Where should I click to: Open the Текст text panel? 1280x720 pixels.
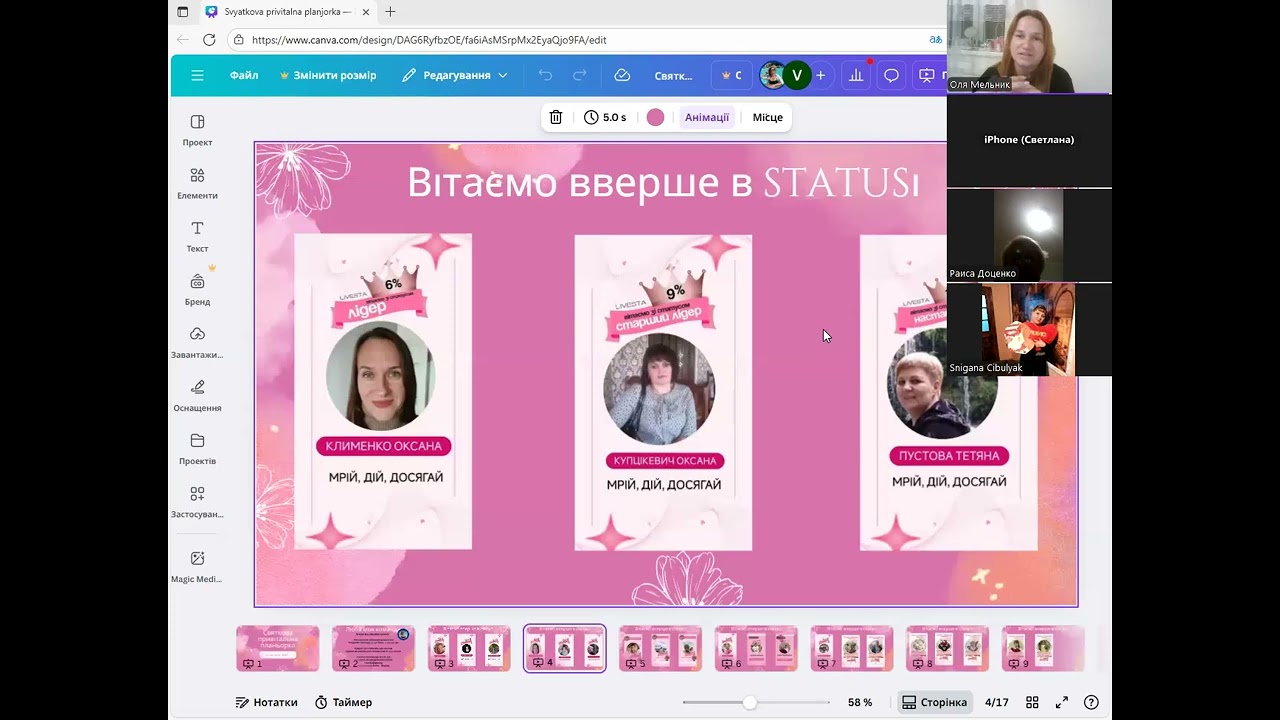click(x=197, y=236)
